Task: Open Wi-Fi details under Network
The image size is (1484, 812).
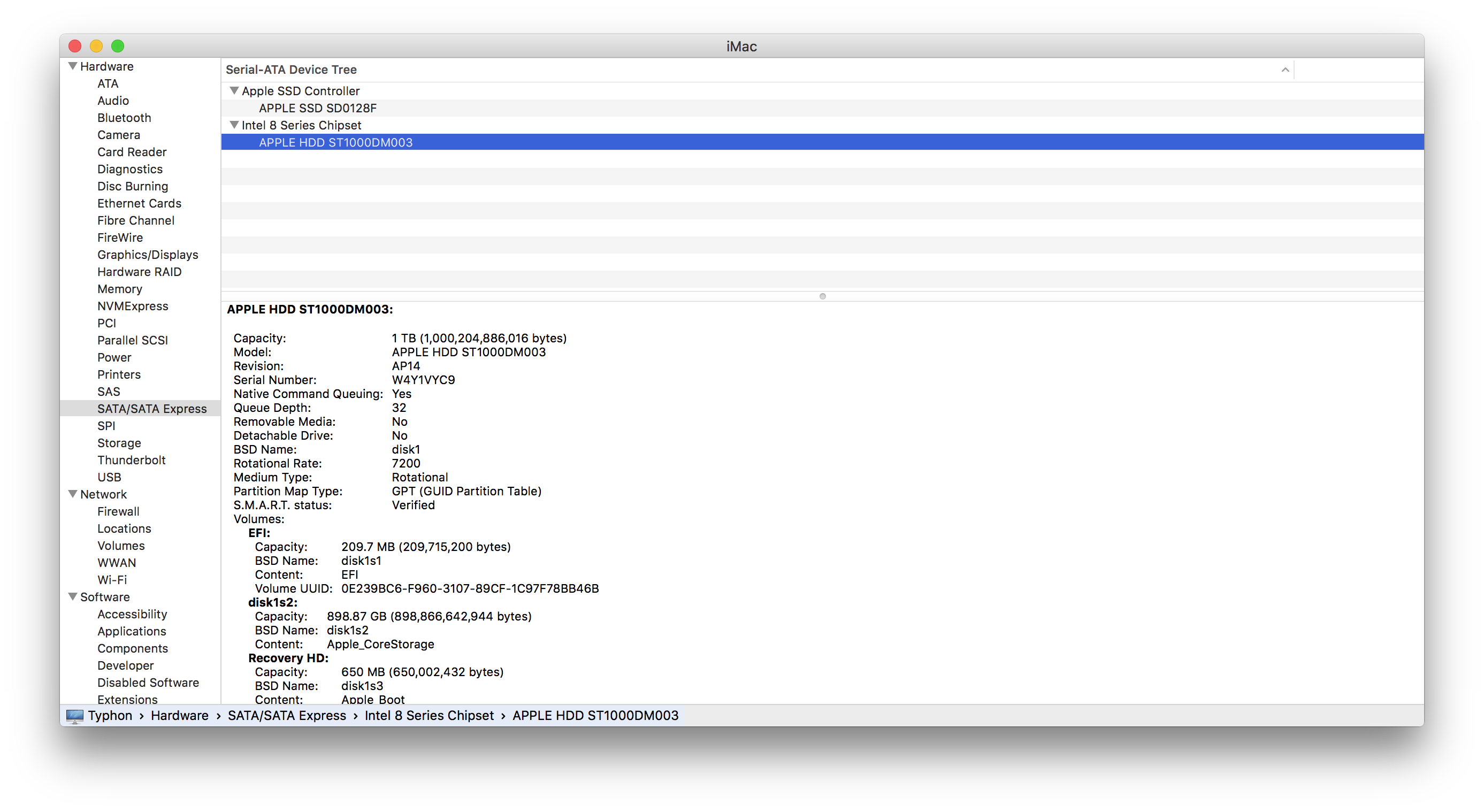Action: [x=112, y=580]
